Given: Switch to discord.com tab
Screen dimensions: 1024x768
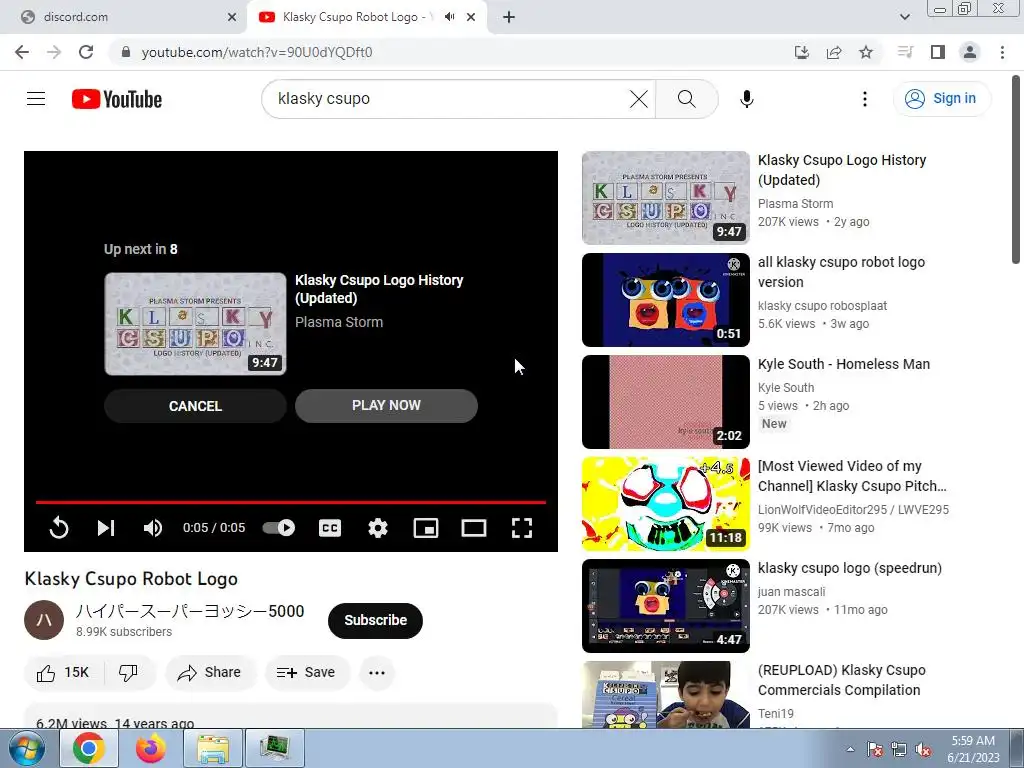Looking at the screenshot, I should pos(123,17).
